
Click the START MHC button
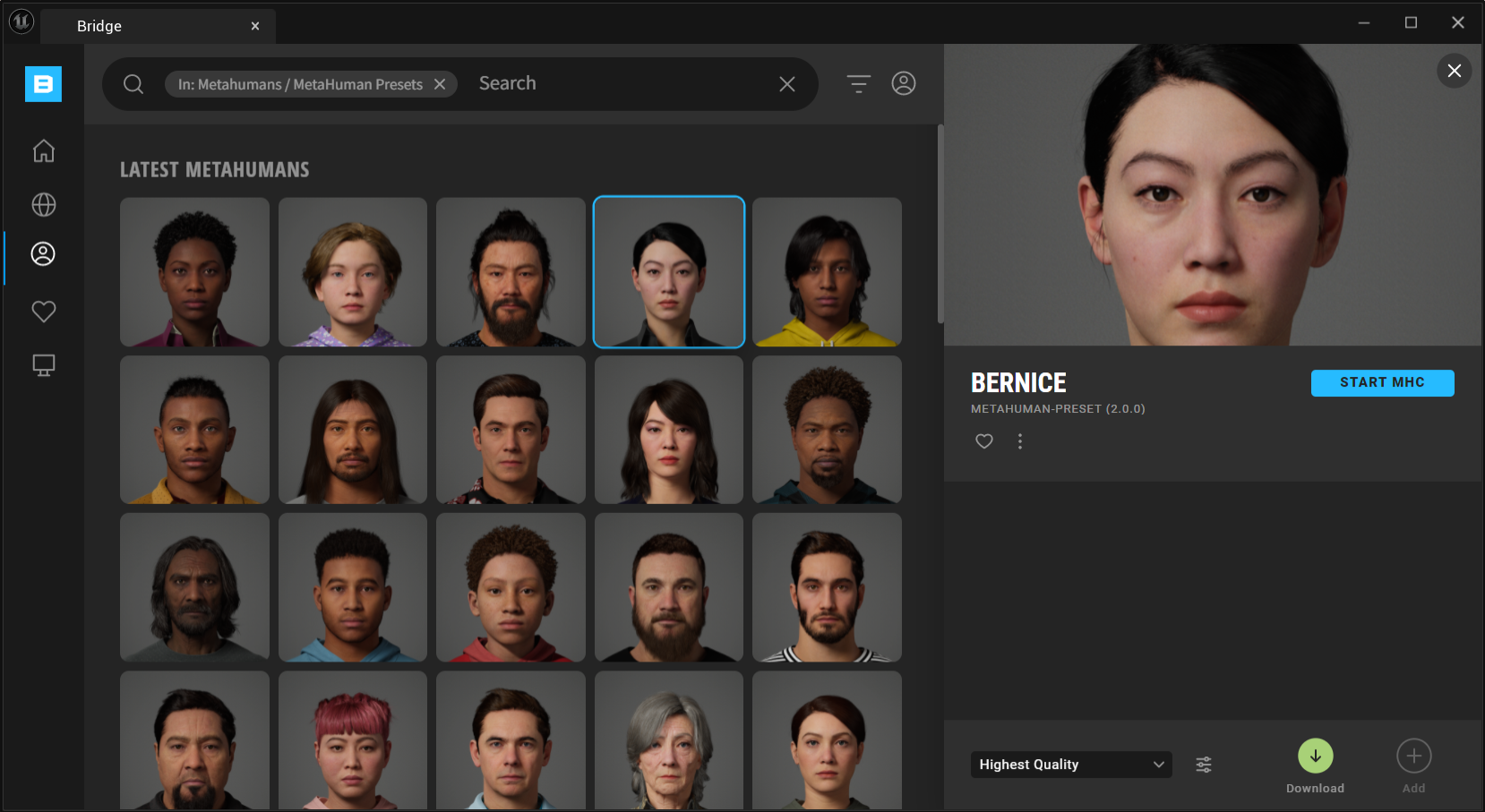pos(1382,383)
